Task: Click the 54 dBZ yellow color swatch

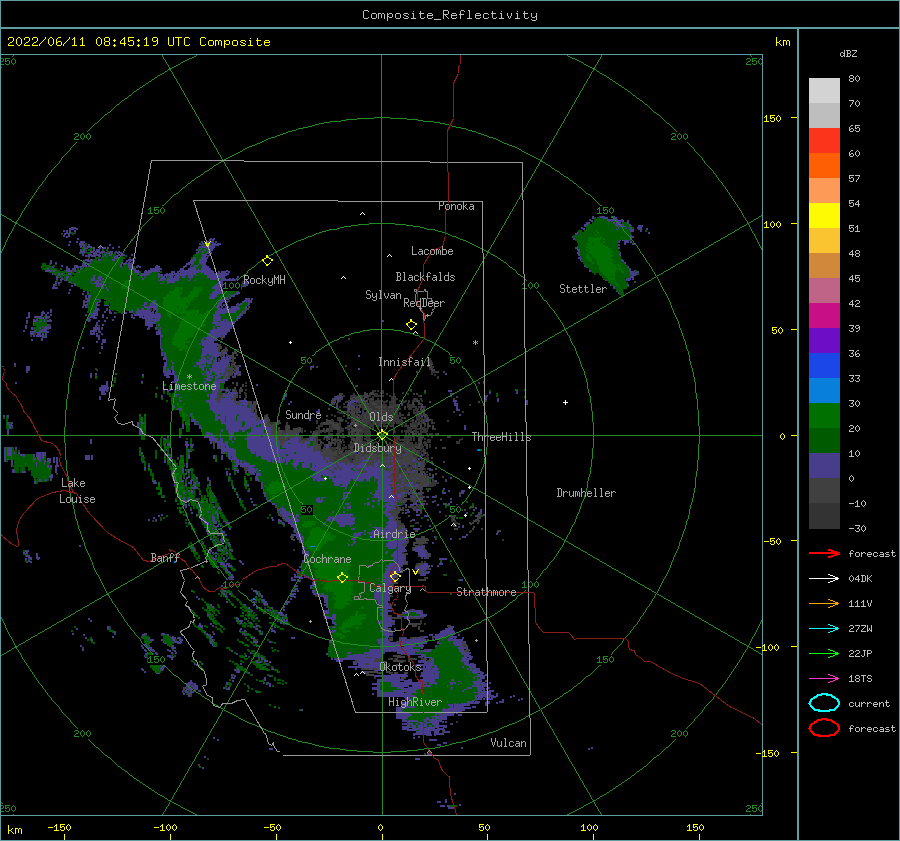Action: [824, 215]
